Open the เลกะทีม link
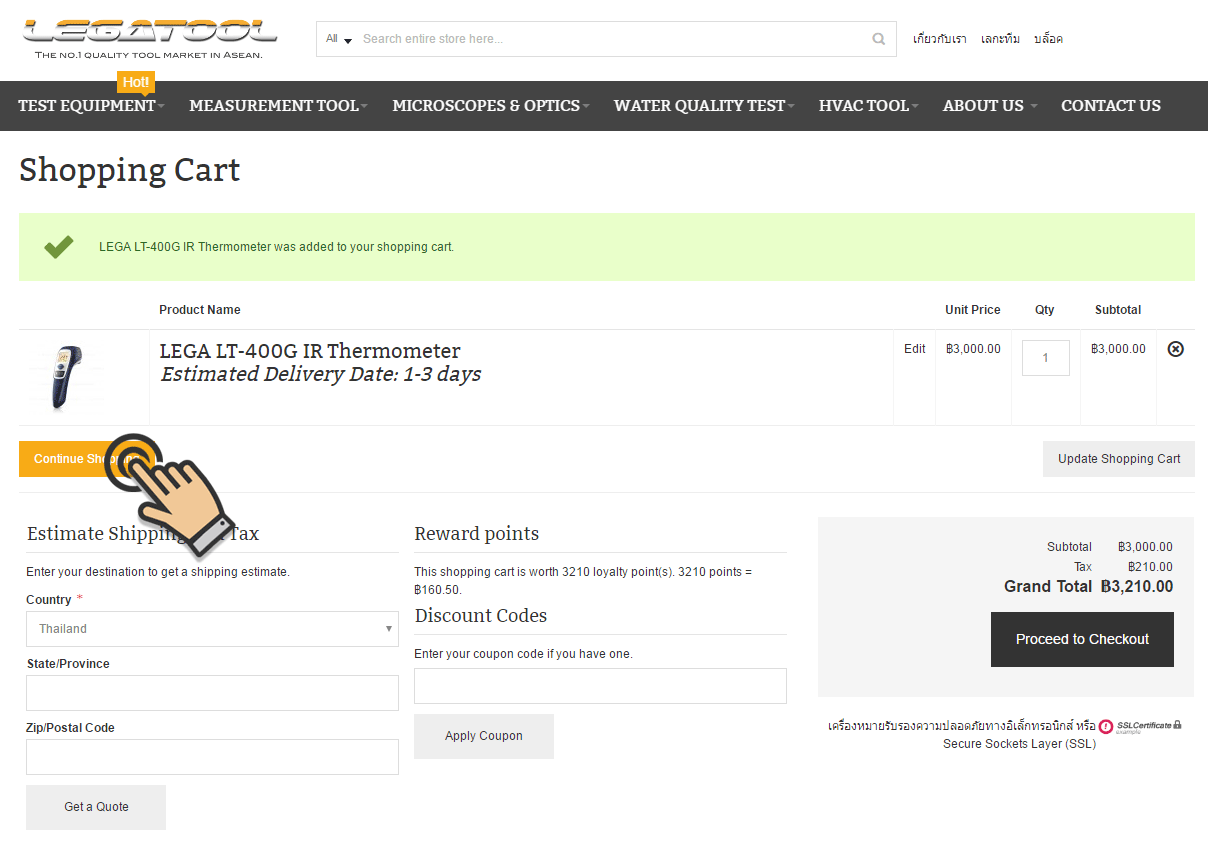1208x853 pixels. [x=1000, y=39]
